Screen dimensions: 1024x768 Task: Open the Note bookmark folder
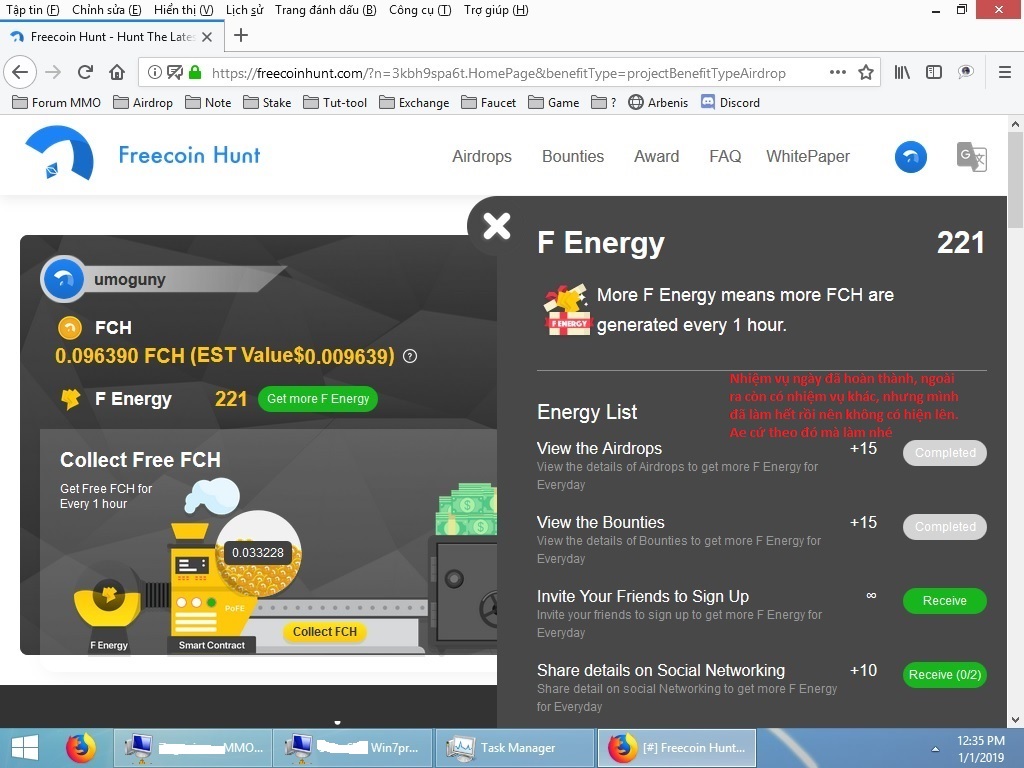click(208, 103)
